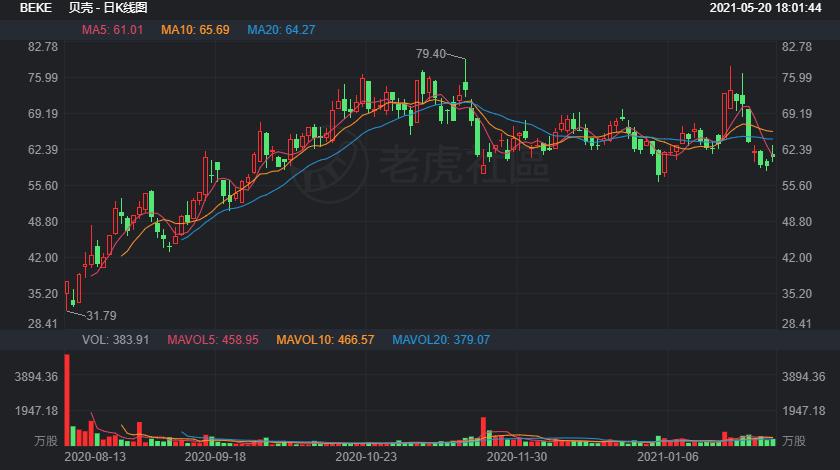The width and height of the screenshot is (840, 470).
Task: Click the left 万股 volume unit label
Action: coord(45,440)
